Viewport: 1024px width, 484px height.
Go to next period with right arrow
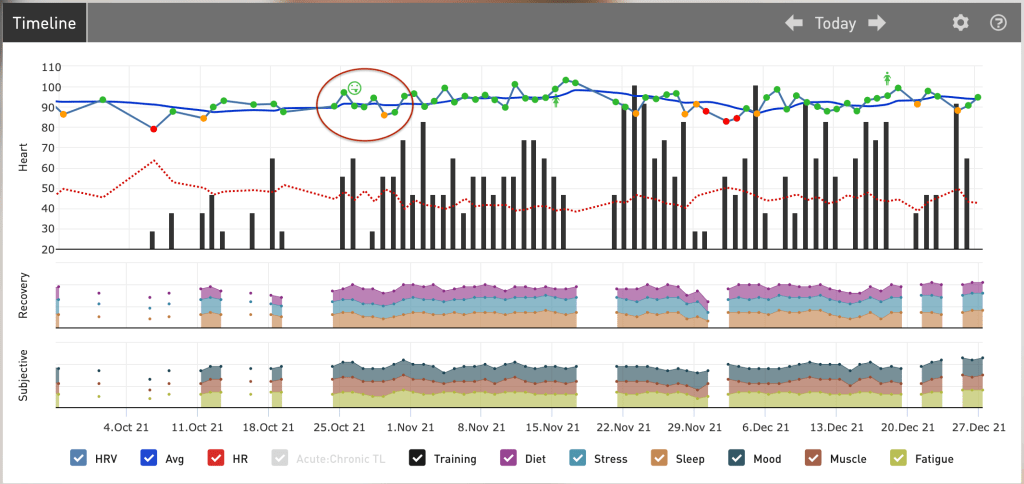(877, 23)
